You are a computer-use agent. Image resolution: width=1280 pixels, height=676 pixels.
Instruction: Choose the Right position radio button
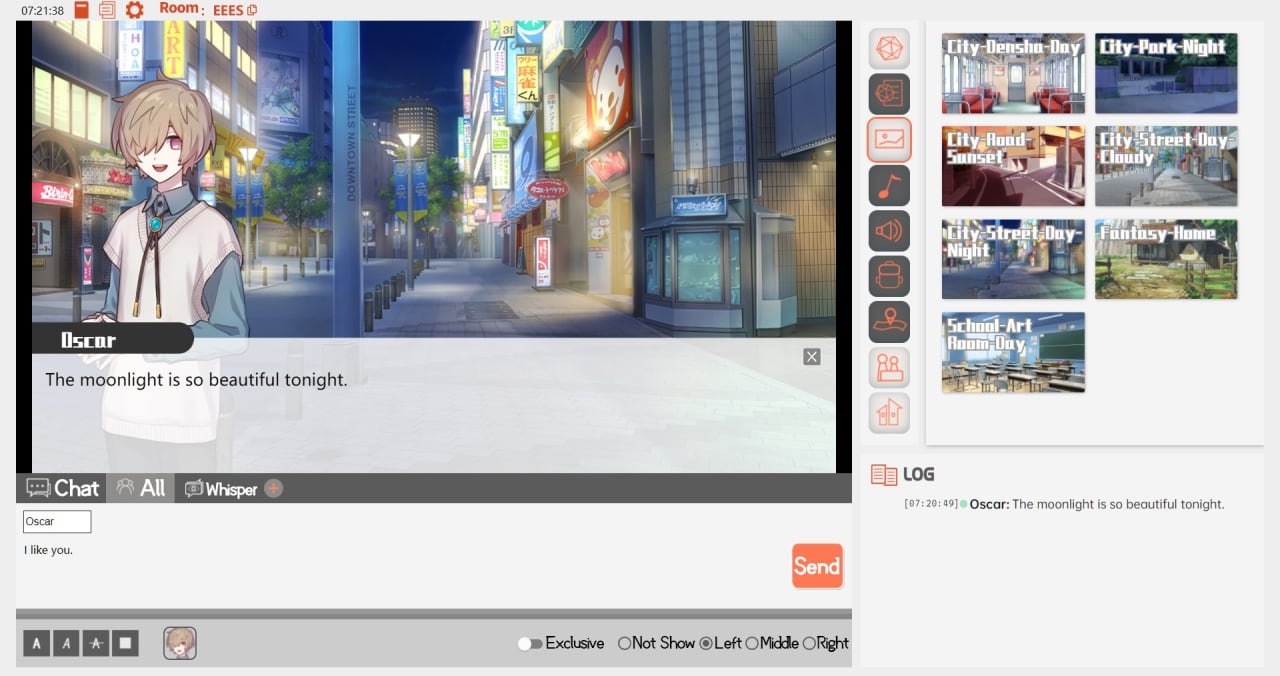[x=809, y=643]
